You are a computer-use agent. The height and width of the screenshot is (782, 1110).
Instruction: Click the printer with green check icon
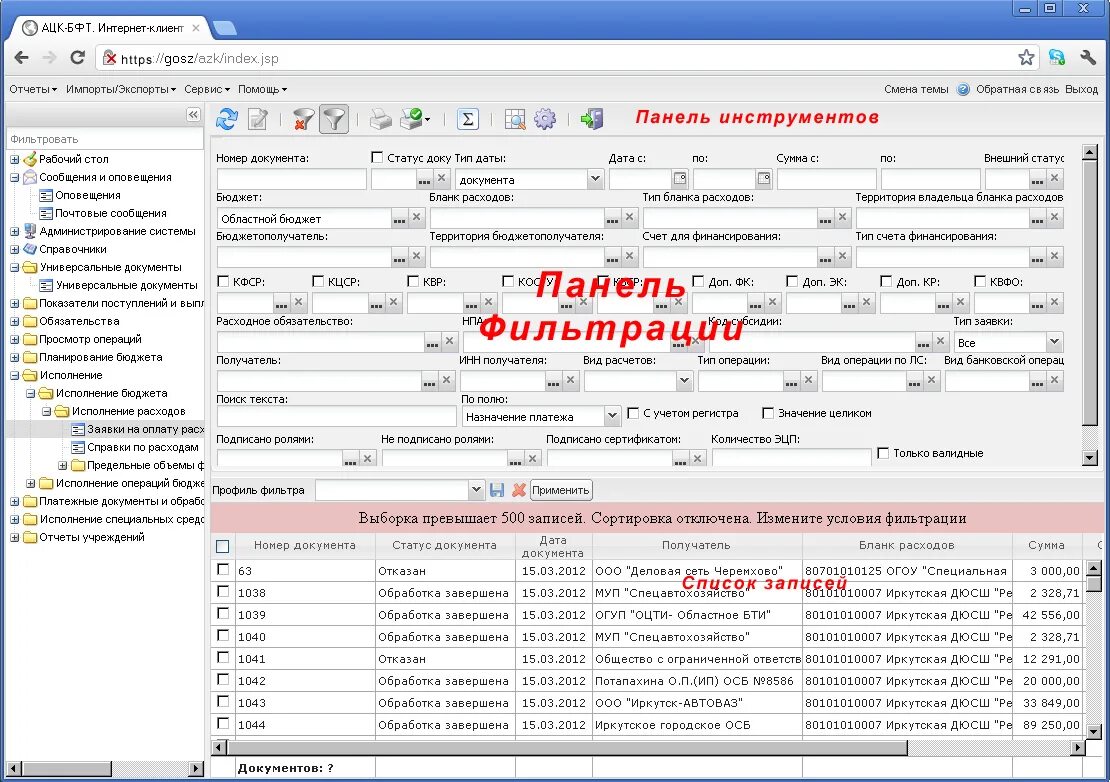pyautogui.click(x=412, y=118)
